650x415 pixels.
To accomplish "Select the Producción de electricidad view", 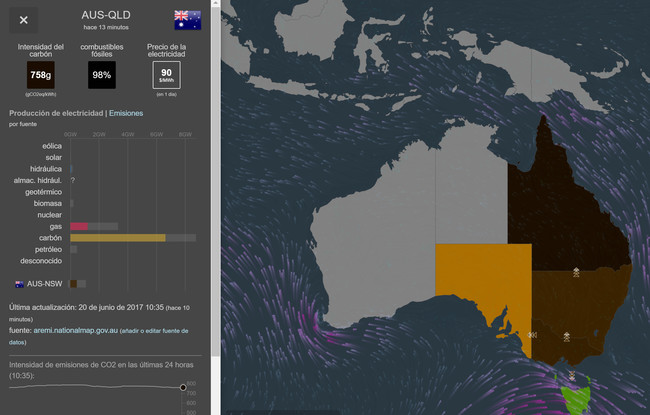I will click(56, 113).
